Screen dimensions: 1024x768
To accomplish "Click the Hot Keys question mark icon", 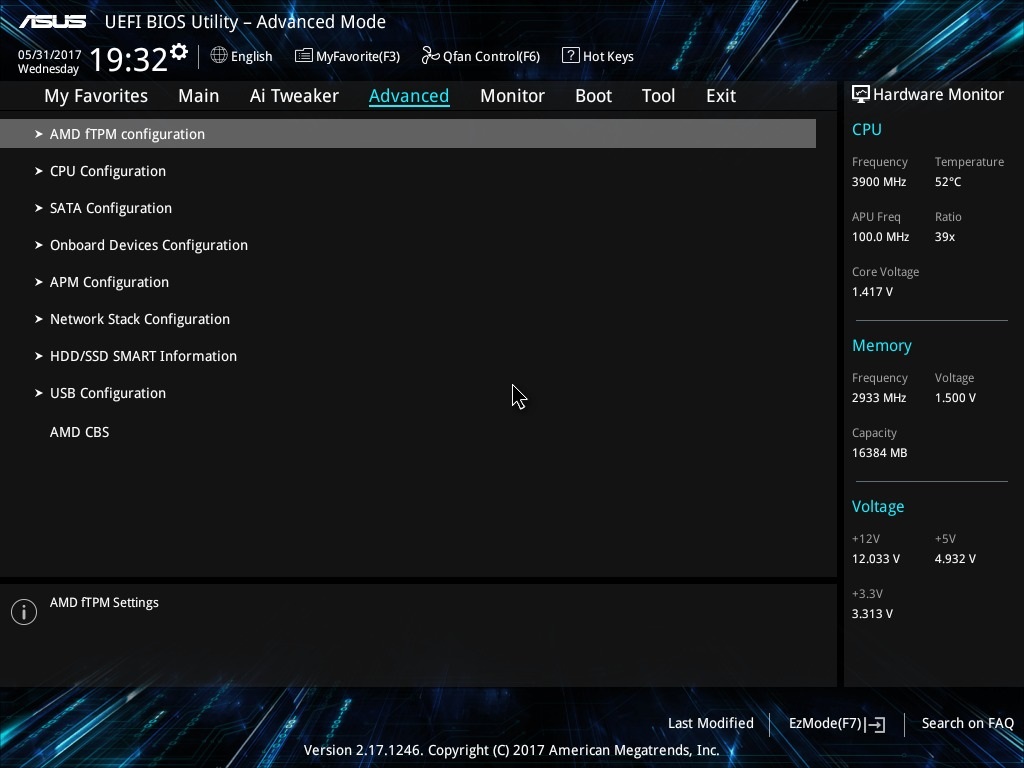I will tap(570, 56).
